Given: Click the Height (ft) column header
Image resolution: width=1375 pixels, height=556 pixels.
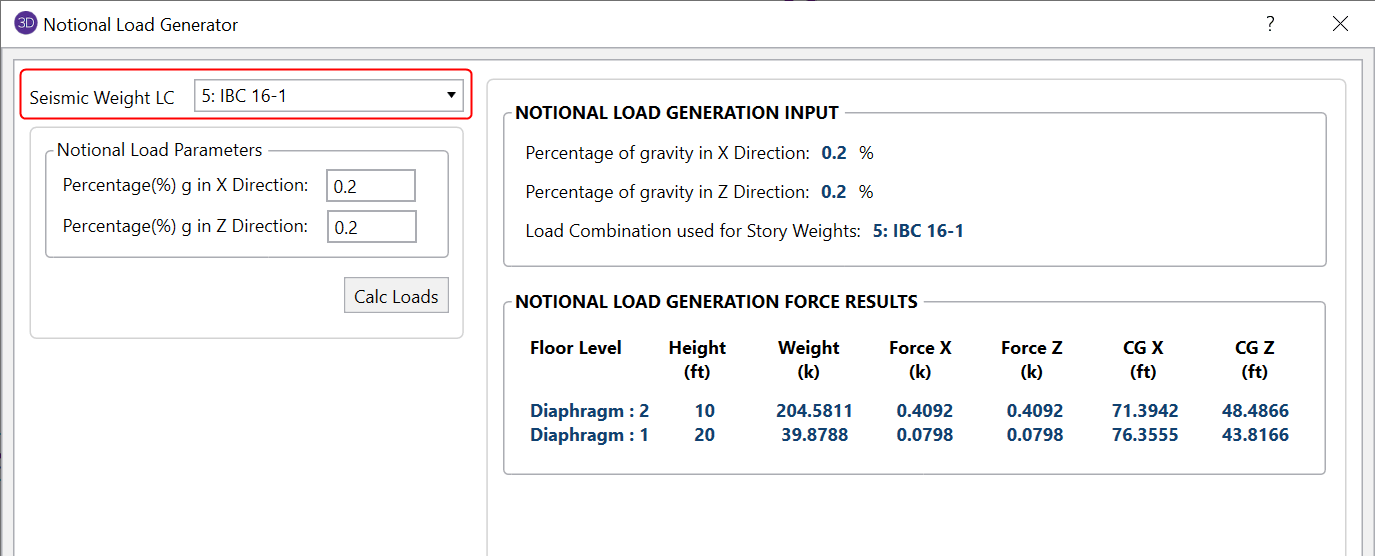Looking at the screenshot, I should (697, 359).
